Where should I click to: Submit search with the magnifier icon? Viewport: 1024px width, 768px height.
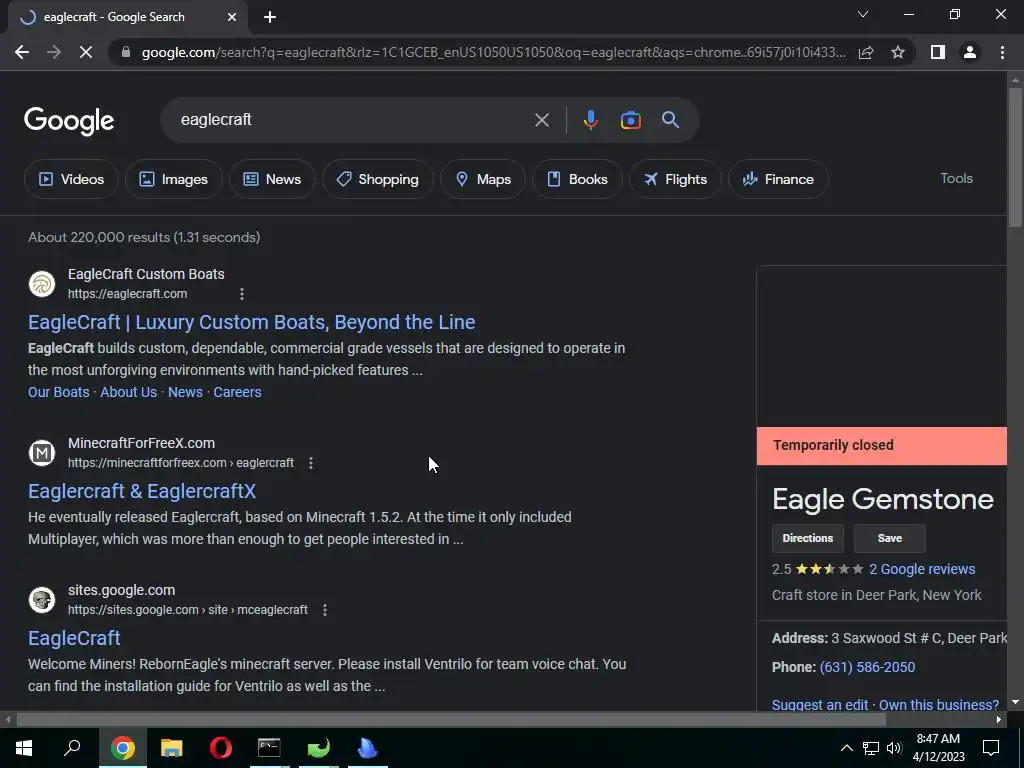(670, 120)
